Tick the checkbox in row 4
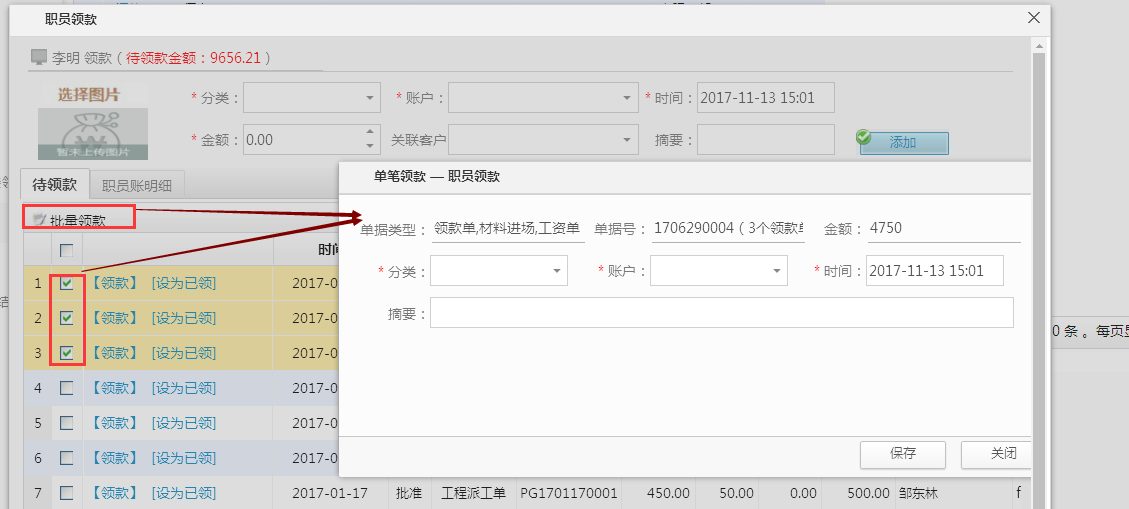Viewport: 1129px width, 509px height. [x=66, y=388]
